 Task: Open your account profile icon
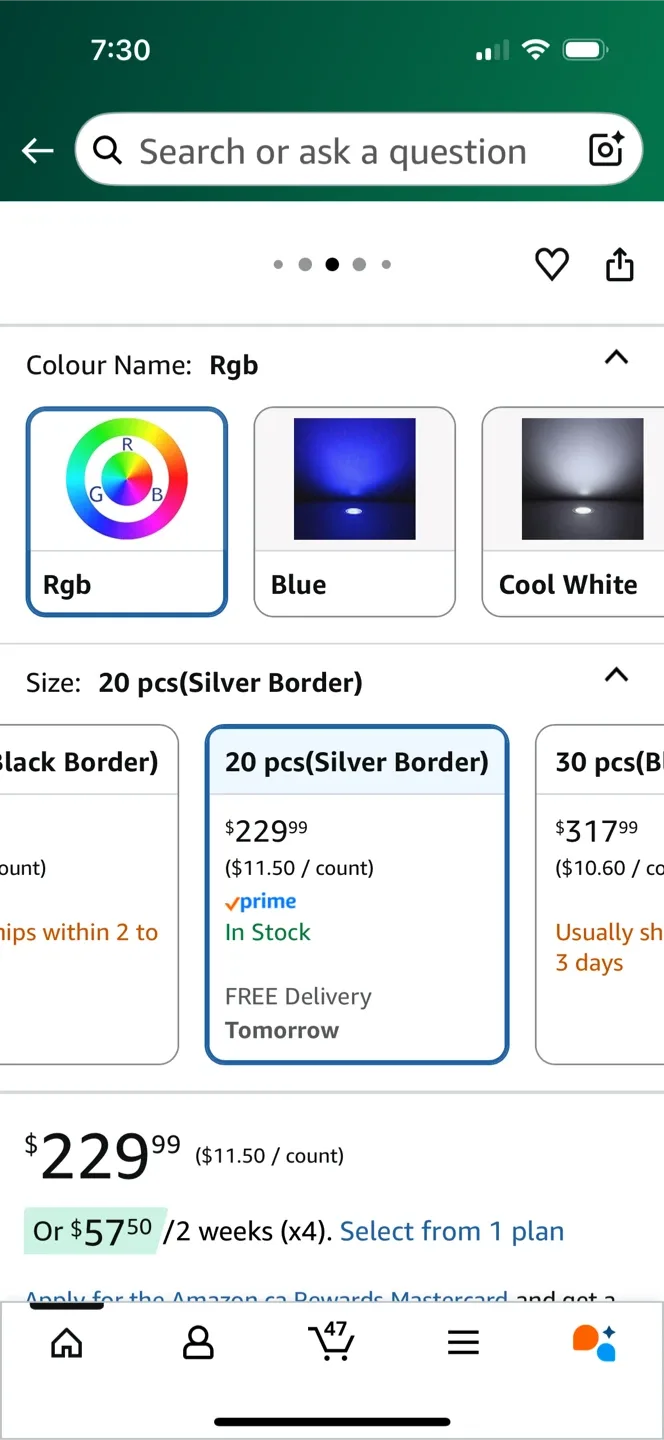[198, 1343]
